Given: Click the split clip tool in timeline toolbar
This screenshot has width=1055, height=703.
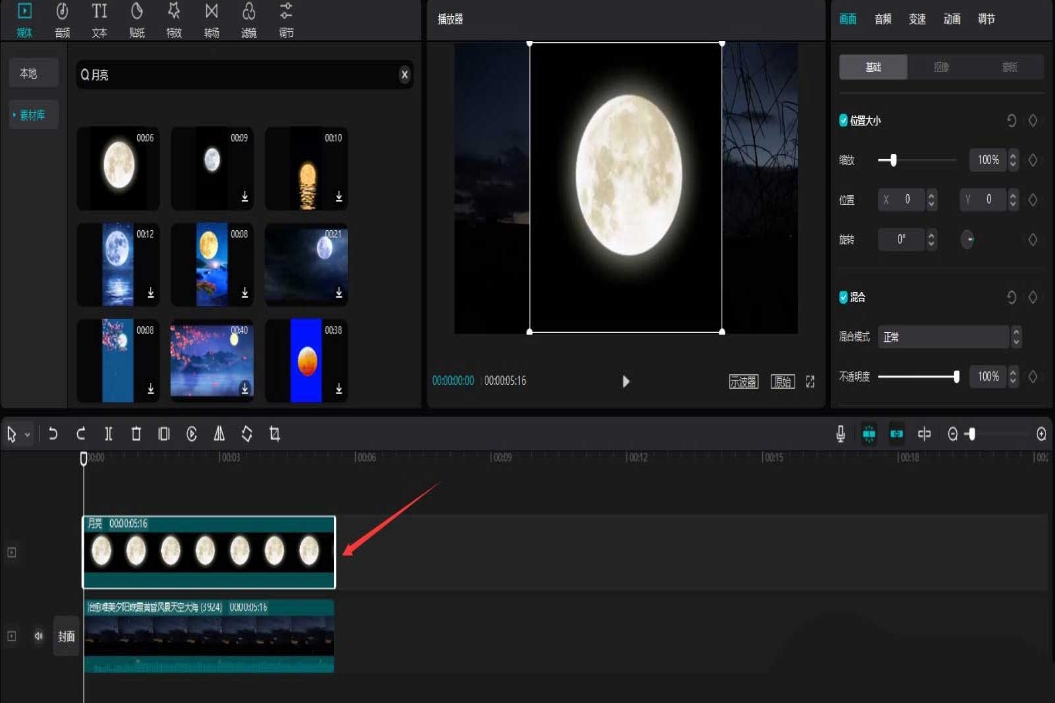Looking at the screenshot, I should tap(109, 434).
